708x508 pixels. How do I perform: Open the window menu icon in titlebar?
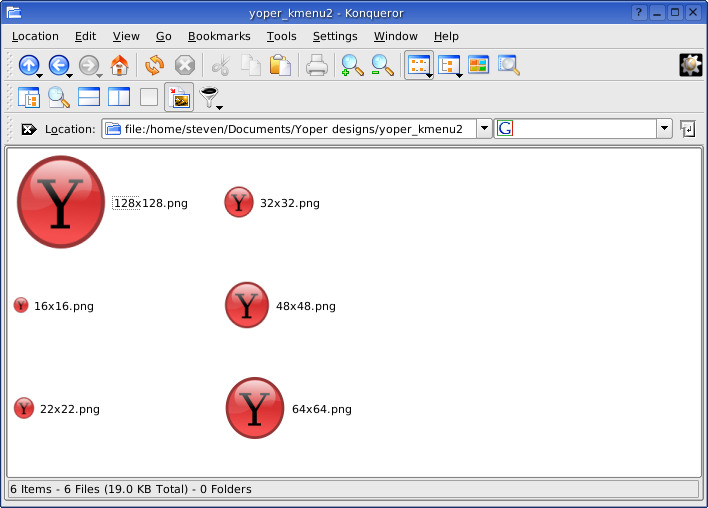point(14,13)
